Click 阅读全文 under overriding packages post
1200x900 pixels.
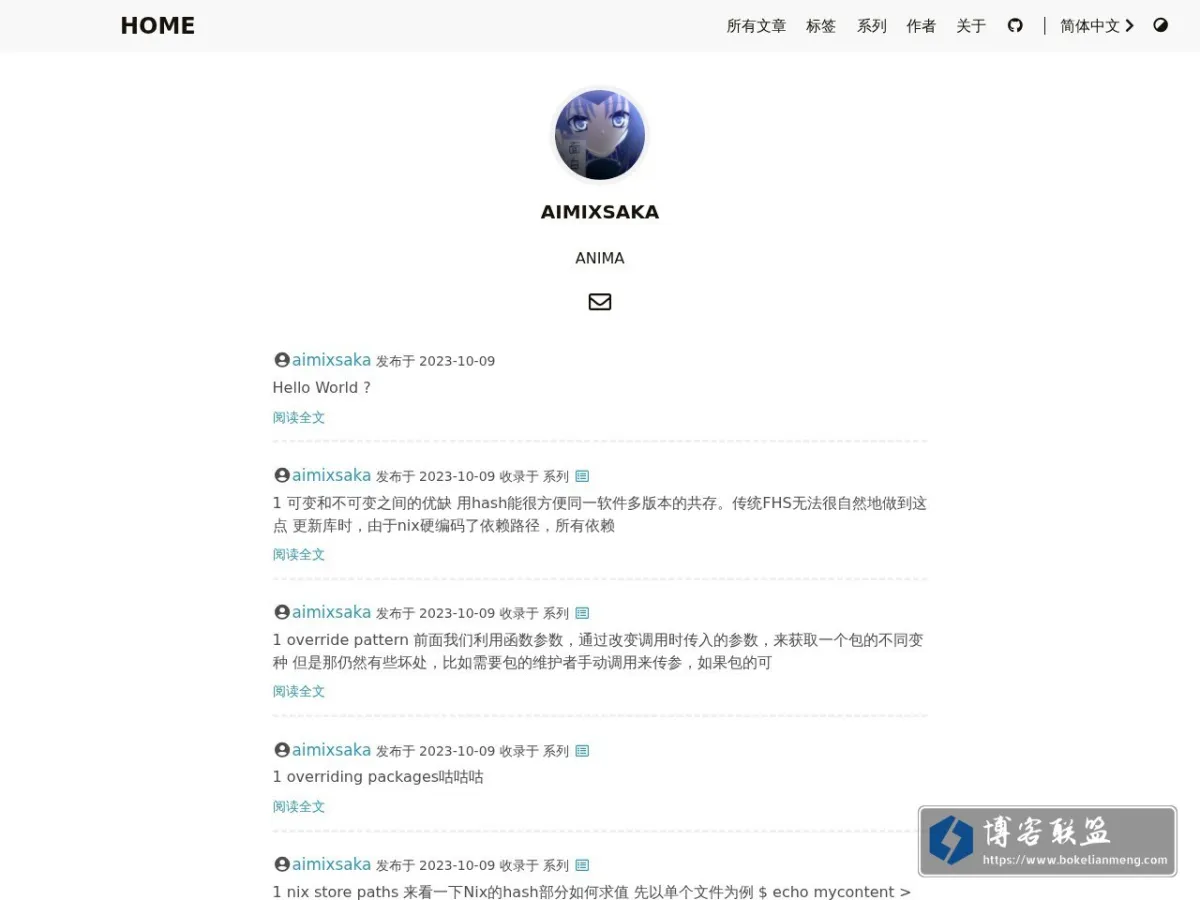click(299, 807)
